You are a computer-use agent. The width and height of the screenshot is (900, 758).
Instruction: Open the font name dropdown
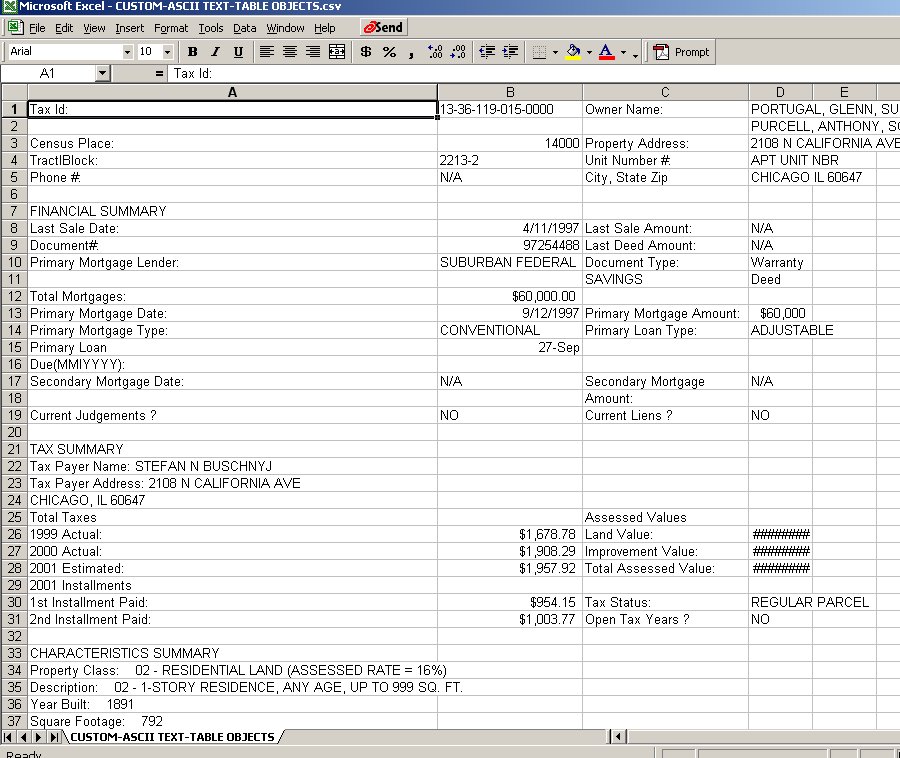click(x=127, y=52)
